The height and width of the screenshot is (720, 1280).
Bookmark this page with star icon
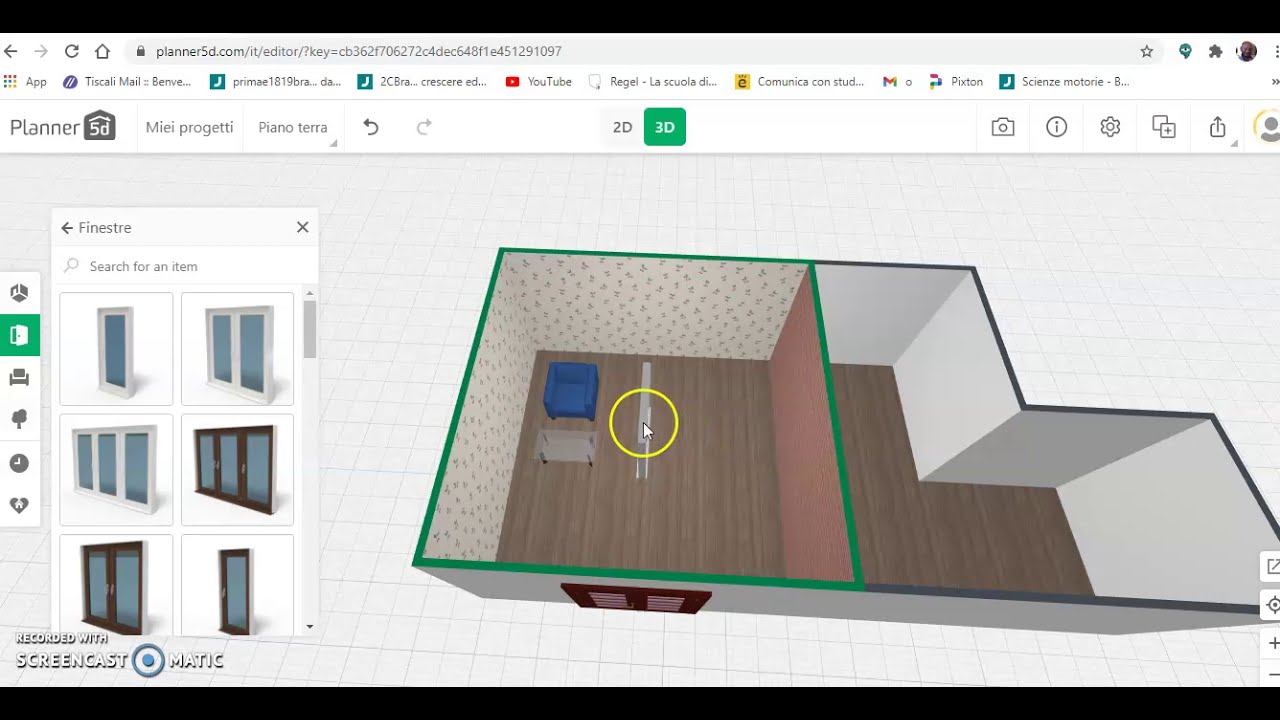[x=1147, y=51]
